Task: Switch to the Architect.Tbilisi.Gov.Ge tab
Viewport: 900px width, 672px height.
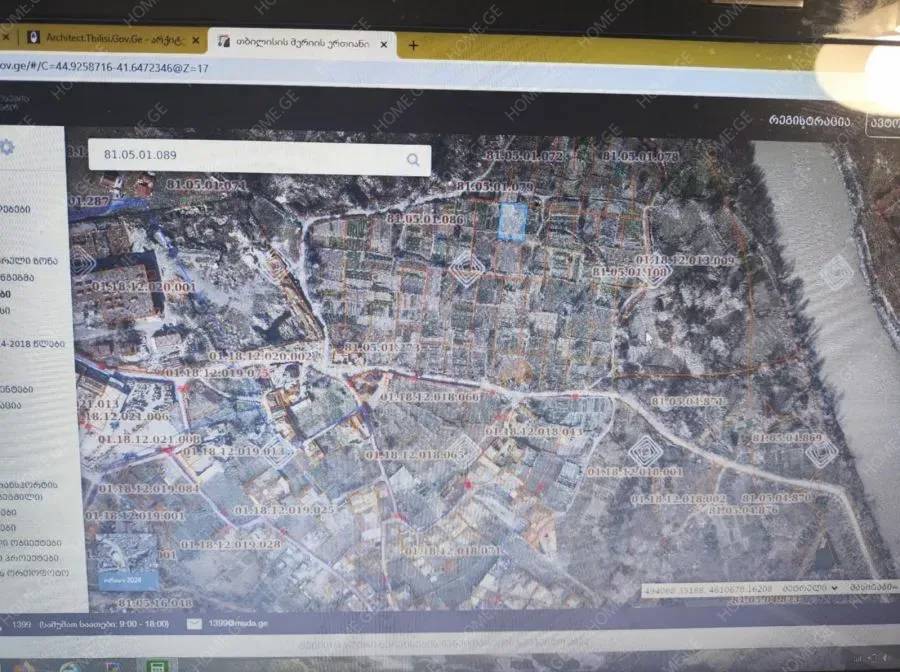Action: click(110, 39)
